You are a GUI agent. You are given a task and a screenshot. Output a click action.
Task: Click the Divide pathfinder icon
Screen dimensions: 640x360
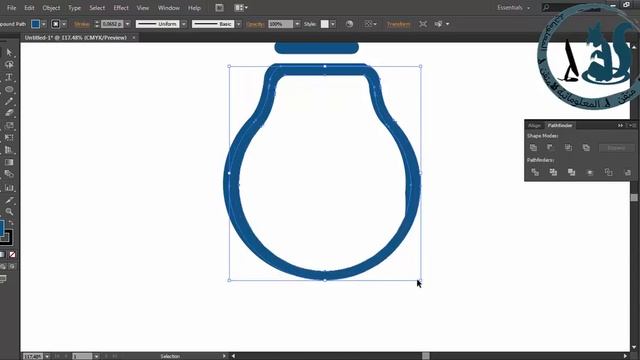point(535,172)
